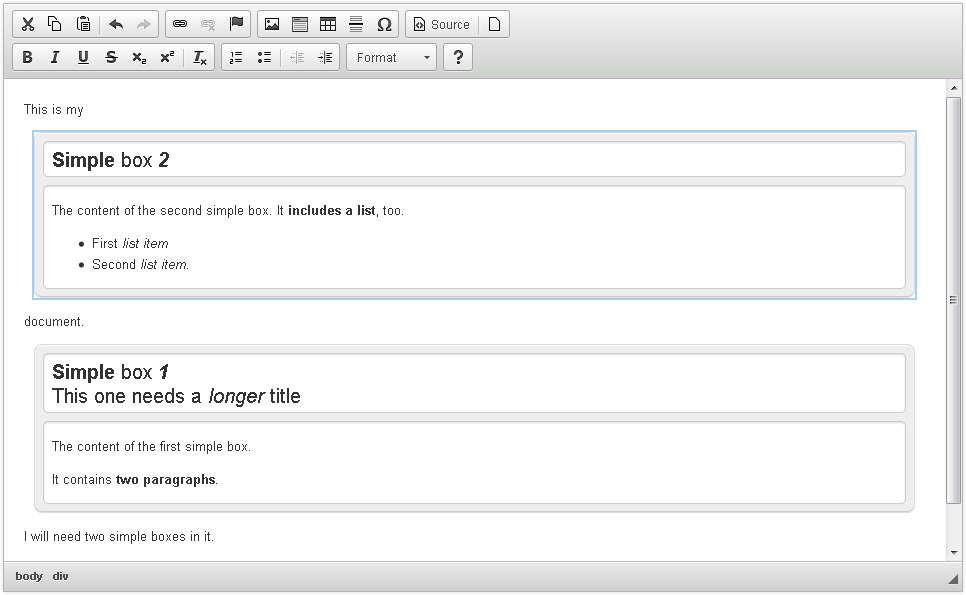Click the 'document.' paragraph
Viewport: 966px width, 595px height.
[54, 322]
